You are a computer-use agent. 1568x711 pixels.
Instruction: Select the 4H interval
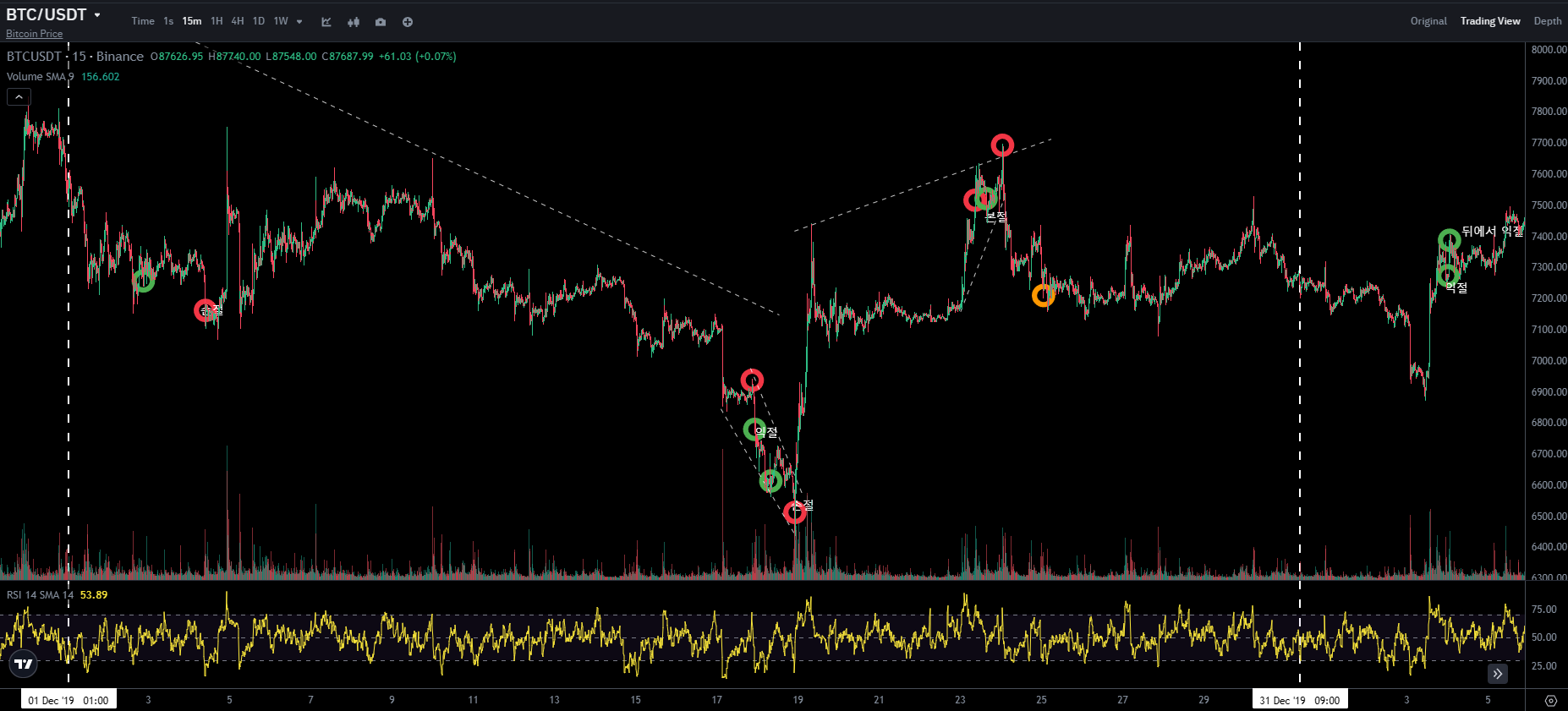tap(238, 21)
